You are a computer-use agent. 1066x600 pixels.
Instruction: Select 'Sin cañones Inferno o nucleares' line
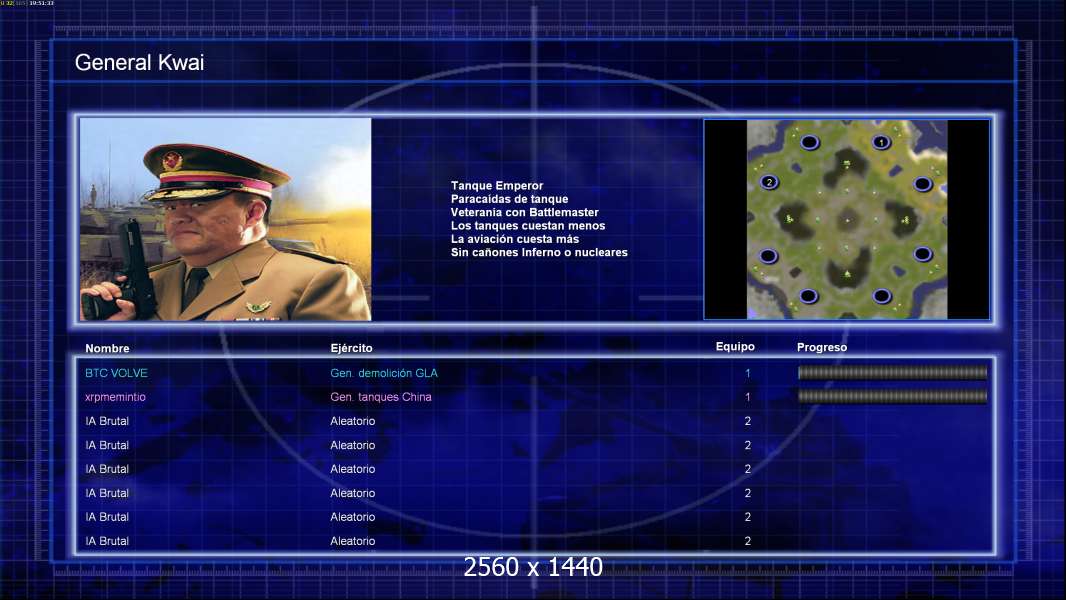click(x=539, y=252)
